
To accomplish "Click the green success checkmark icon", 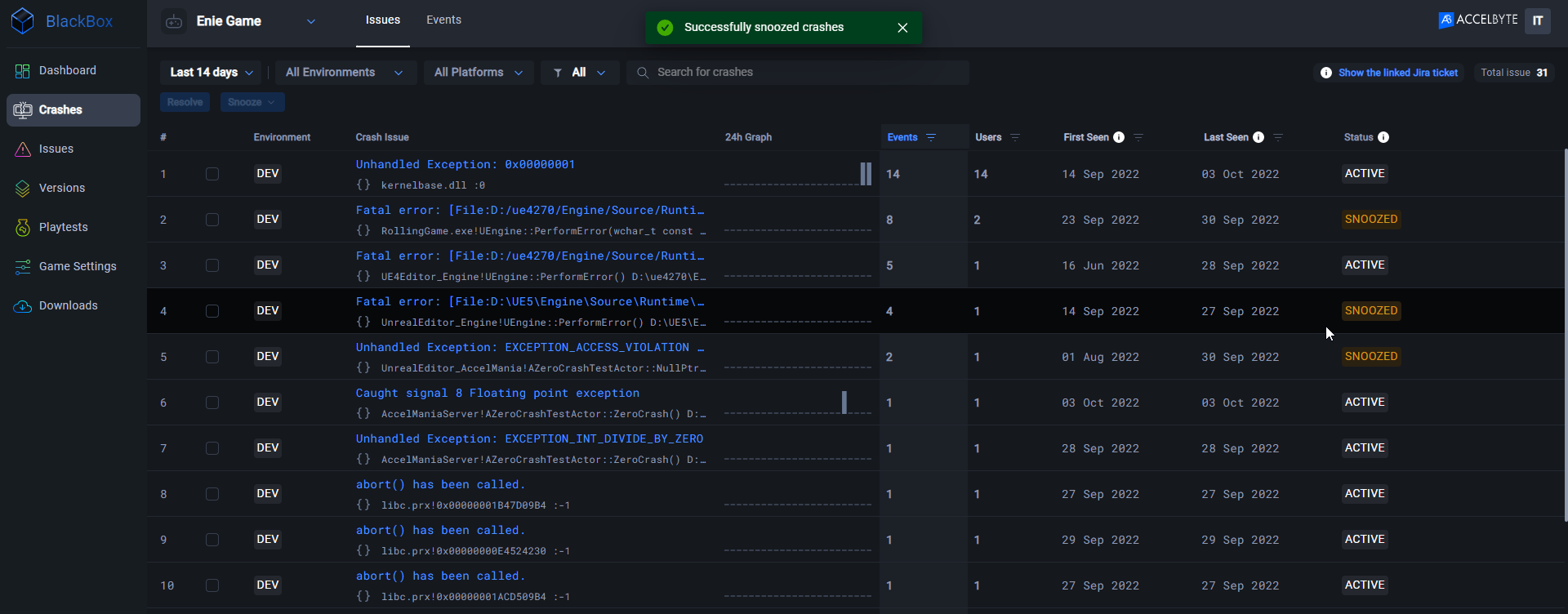I will tap(666, 28).
